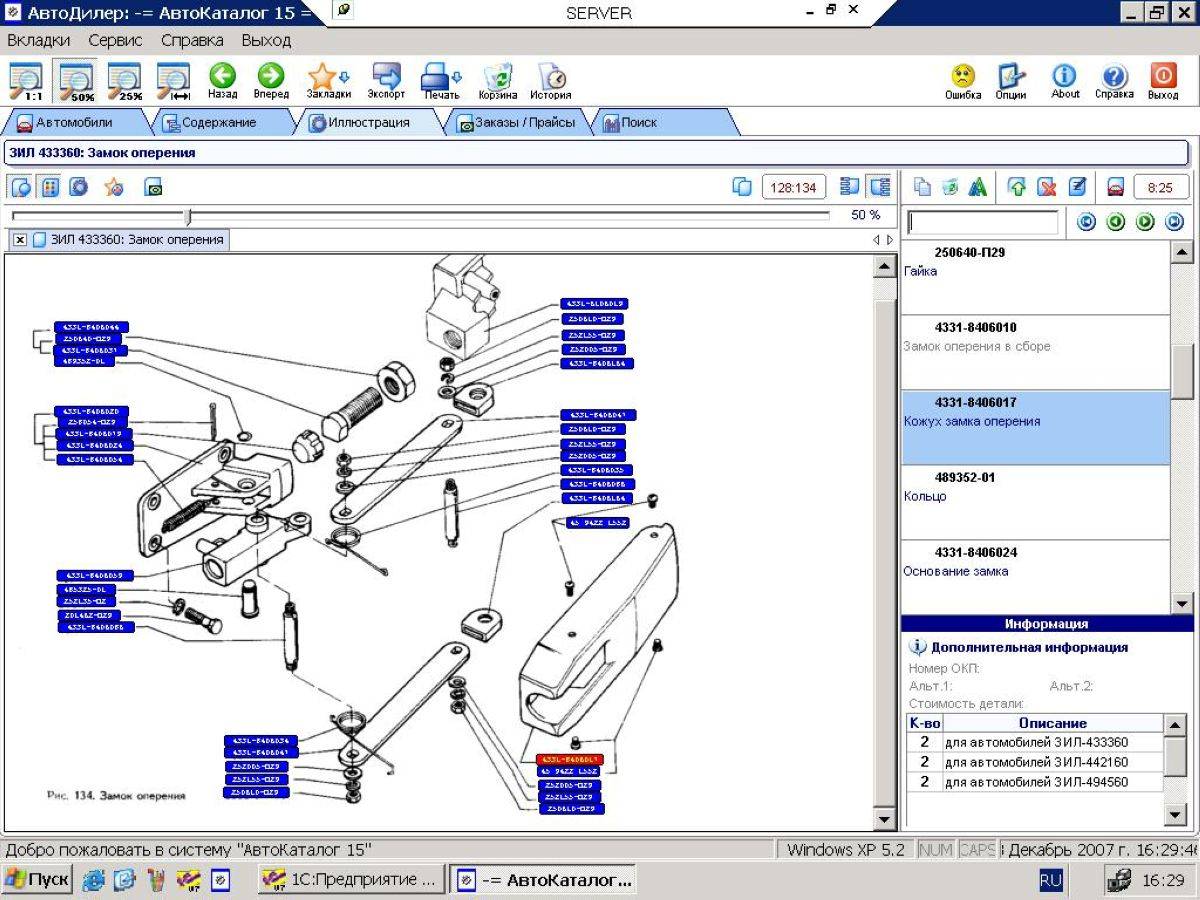
Task: Go to next record green arrow
Action: [1146, 222]
